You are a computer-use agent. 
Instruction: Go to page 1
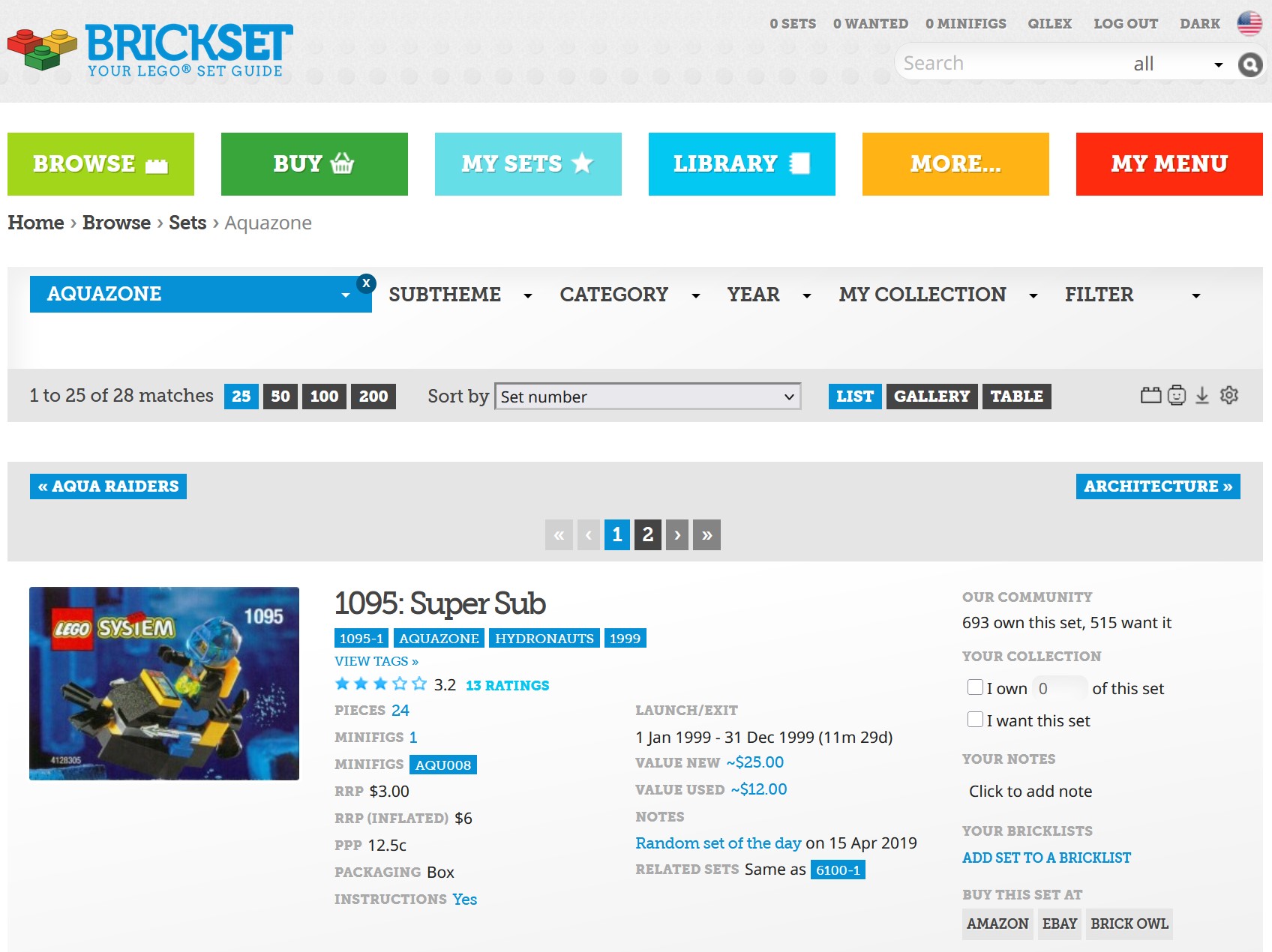tap(617, 534)
